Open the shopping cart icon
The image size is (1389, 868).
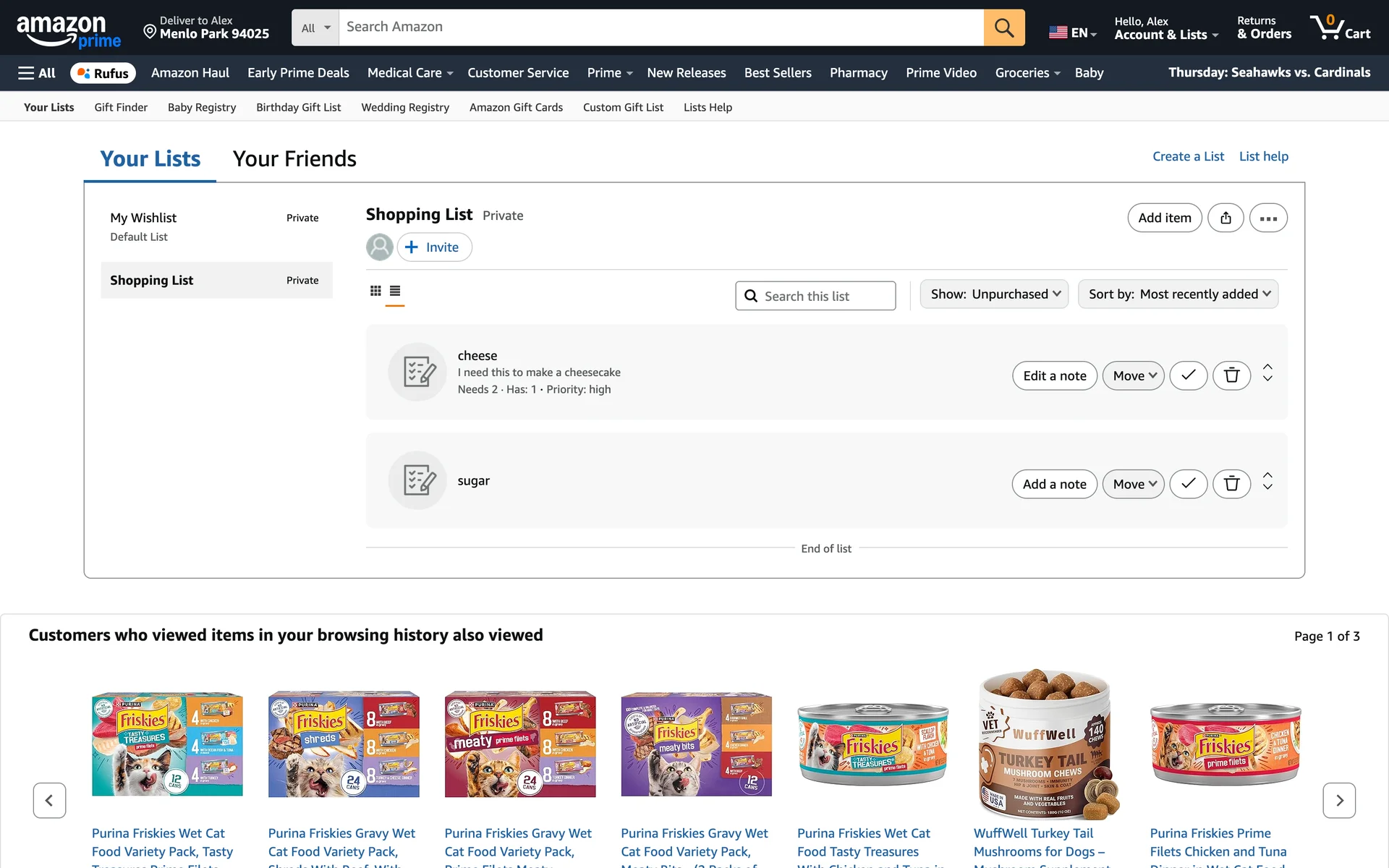click(x=1340, y=27)
